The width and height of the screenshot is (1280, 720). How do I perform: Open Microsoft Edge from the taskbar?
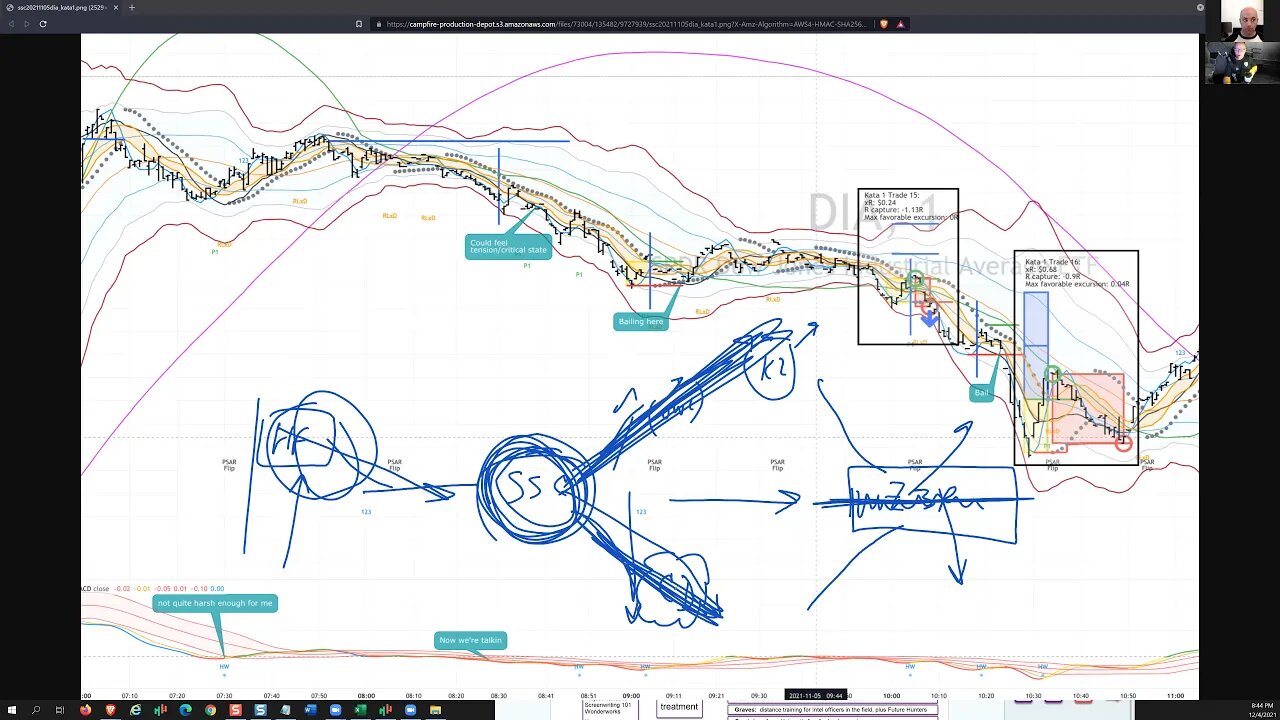click(185, 710)
